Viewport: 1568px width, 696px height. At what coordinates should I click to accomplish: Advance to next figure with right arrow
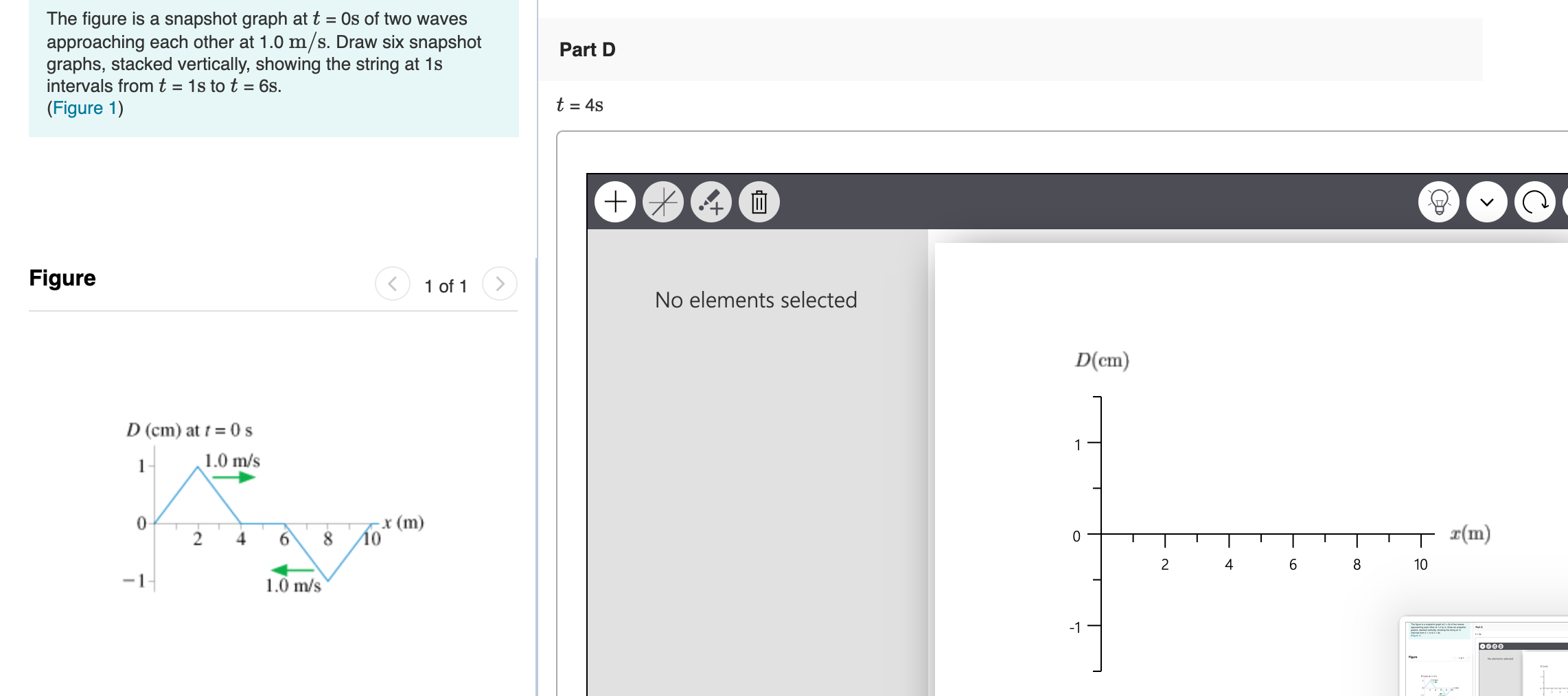tap(500, 283)
